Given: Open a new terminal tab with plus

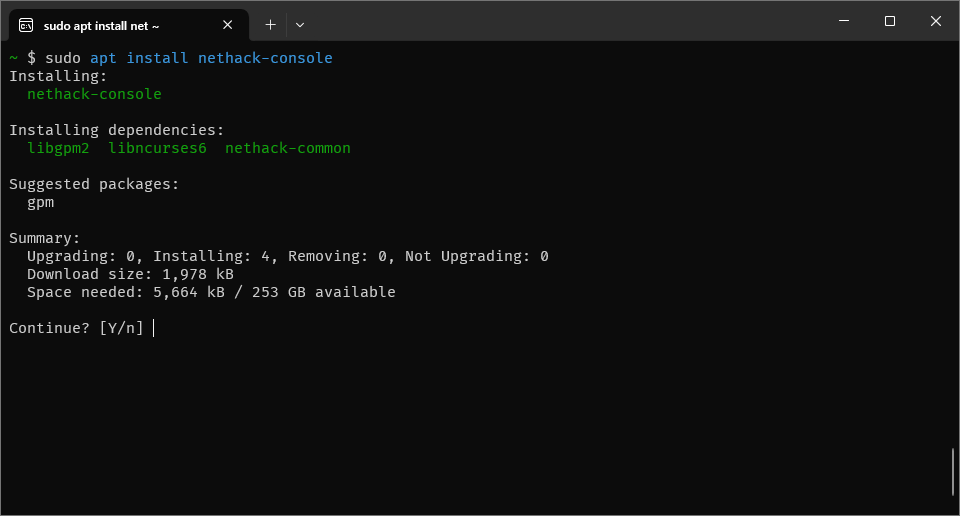Looking at the screenshot, I should [270, 24].
